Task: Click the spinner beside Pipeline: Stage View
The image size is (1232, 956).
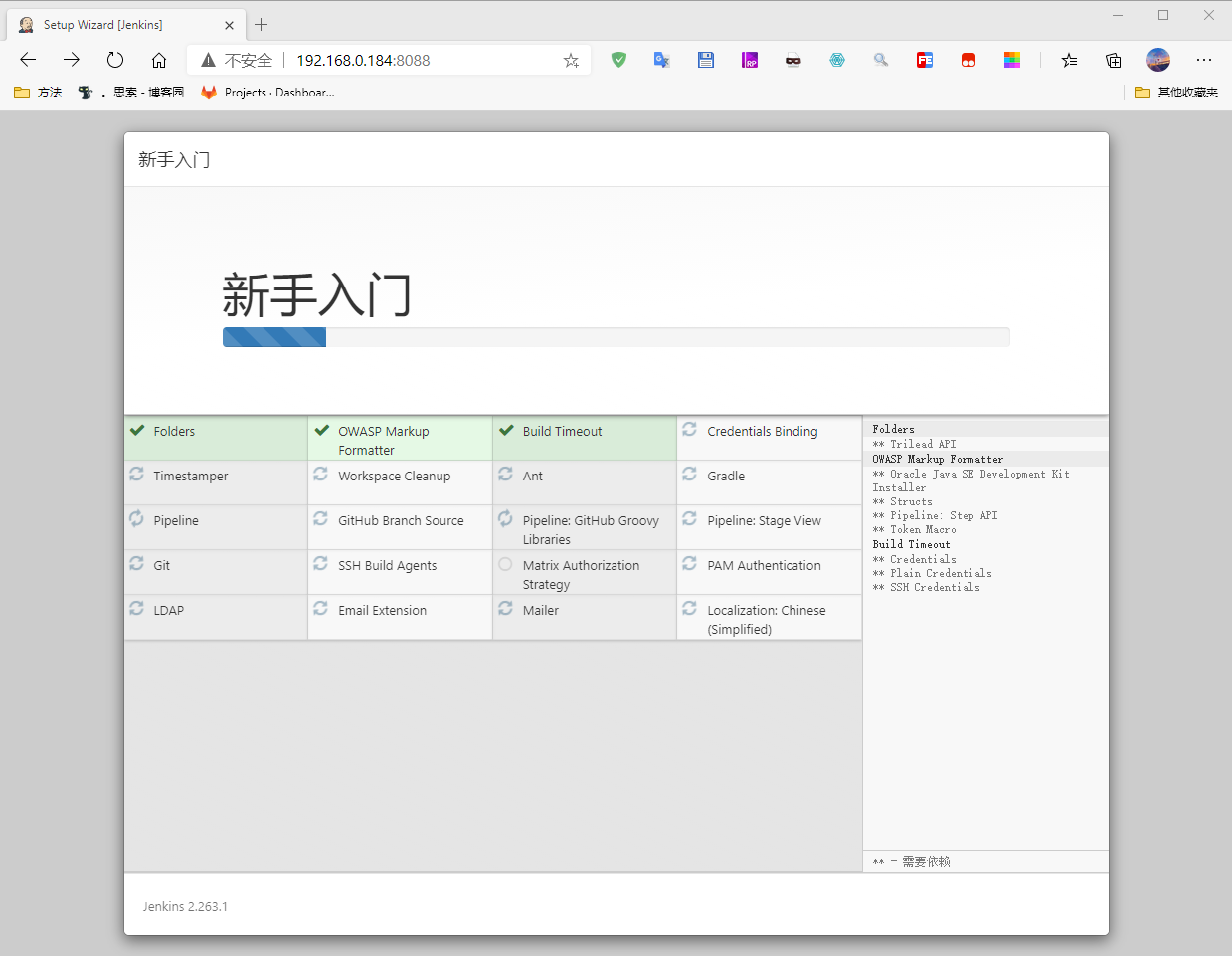Action: point(689,518)
